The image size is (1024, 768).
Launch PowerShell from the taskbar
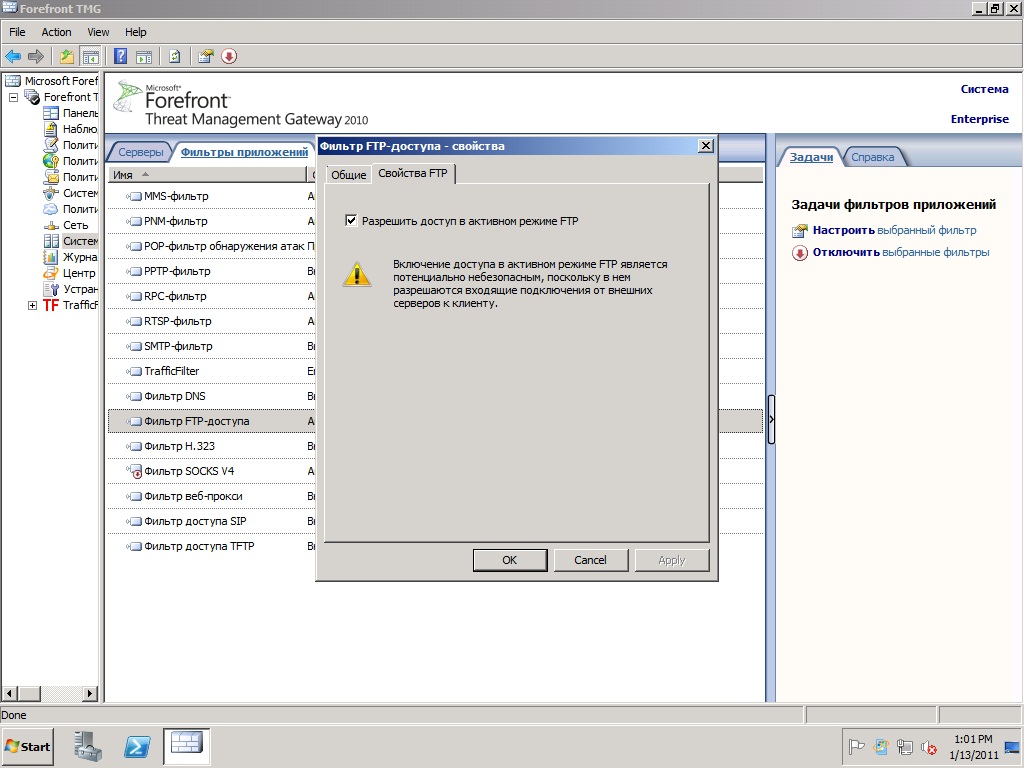(137, 746)
